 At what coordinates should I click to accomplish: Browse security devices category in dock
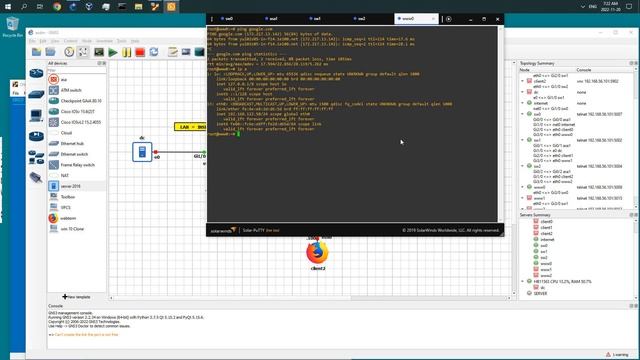[x=36, y=136]
